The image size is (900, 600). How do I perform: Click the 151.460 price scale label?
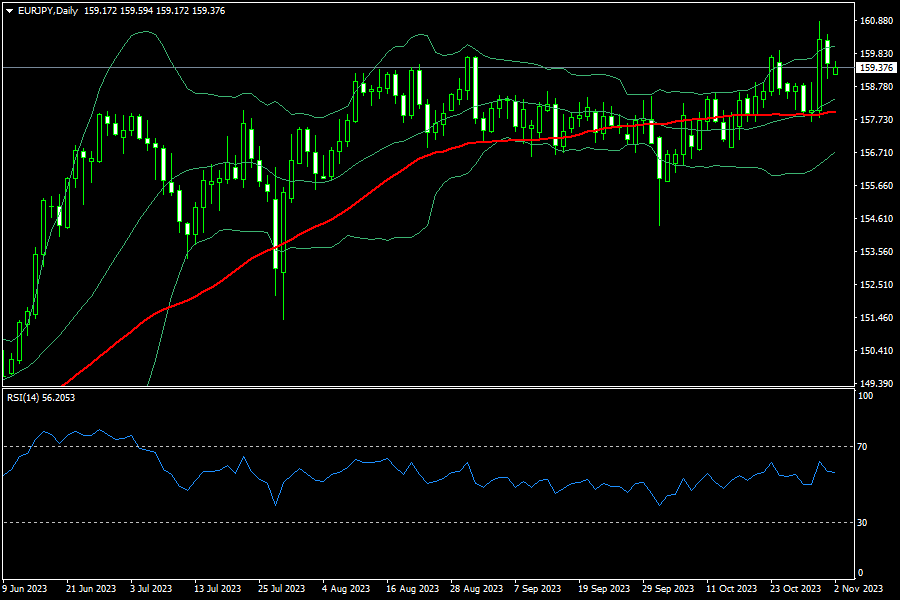coord(876,318)
